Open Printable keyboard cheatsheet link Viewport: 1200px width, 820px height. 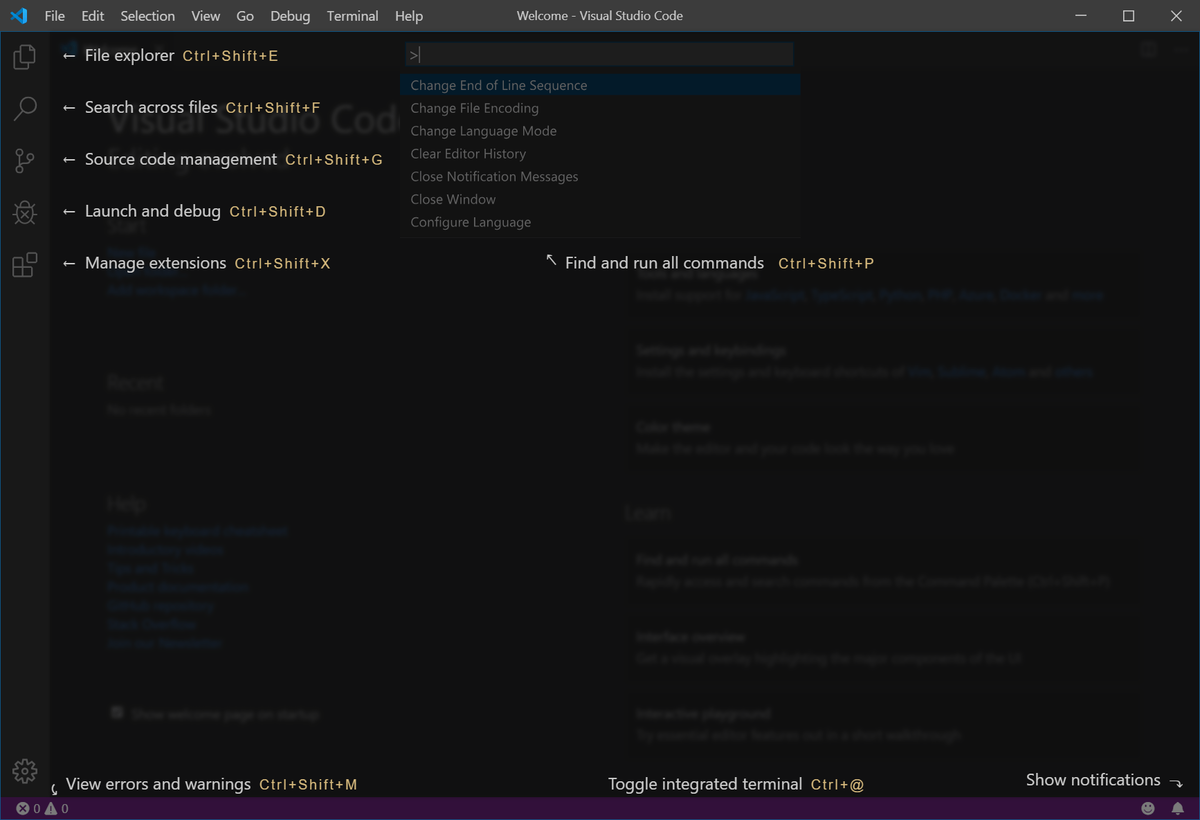point(197,531)
